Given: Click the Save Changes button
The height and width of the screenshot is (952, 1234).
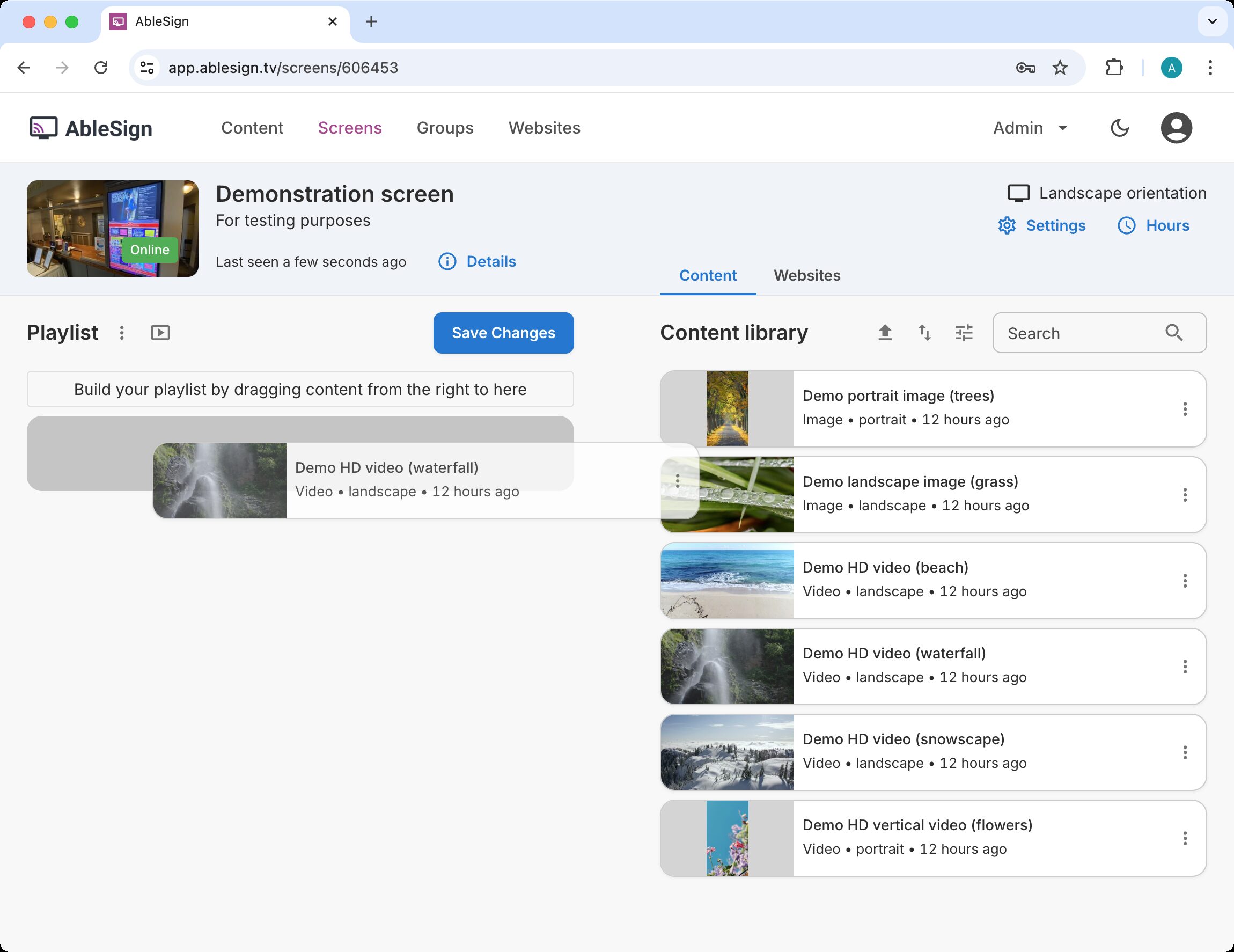Looking at the screenshot, I should (503, 333).
